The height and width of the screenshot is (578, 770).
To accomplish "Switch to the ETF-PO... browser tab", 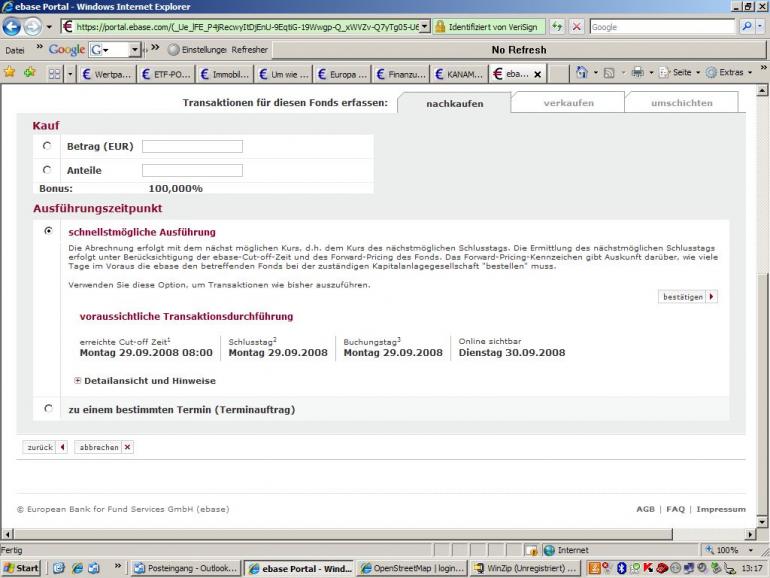I will pos(166,74).
